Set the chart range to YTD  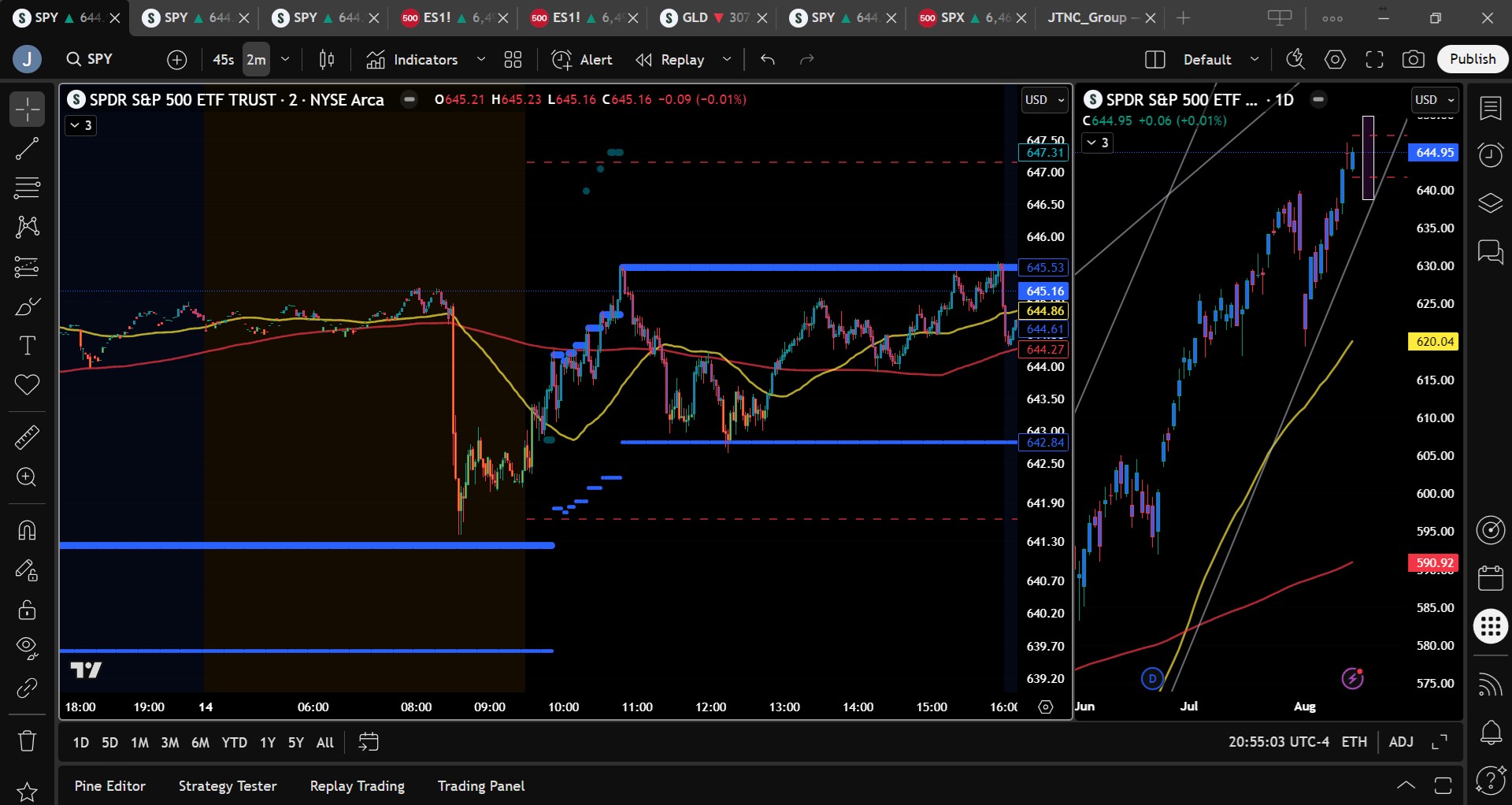pyautogui.click(x=234, y=742)
